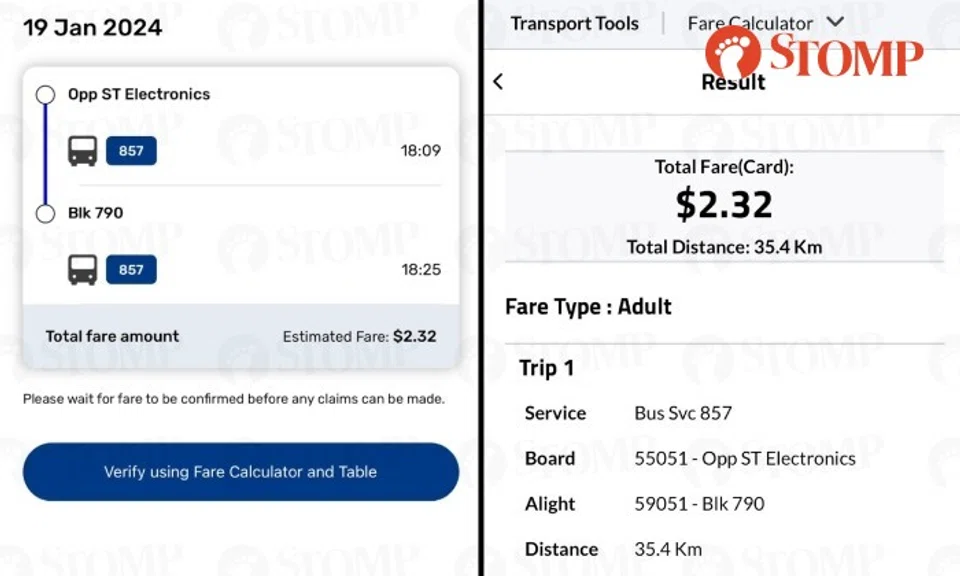The width and height of the screenshot is (960, 576).
Task: Click the bus icon at Opp ST Electronics
Action: (82, 151)
